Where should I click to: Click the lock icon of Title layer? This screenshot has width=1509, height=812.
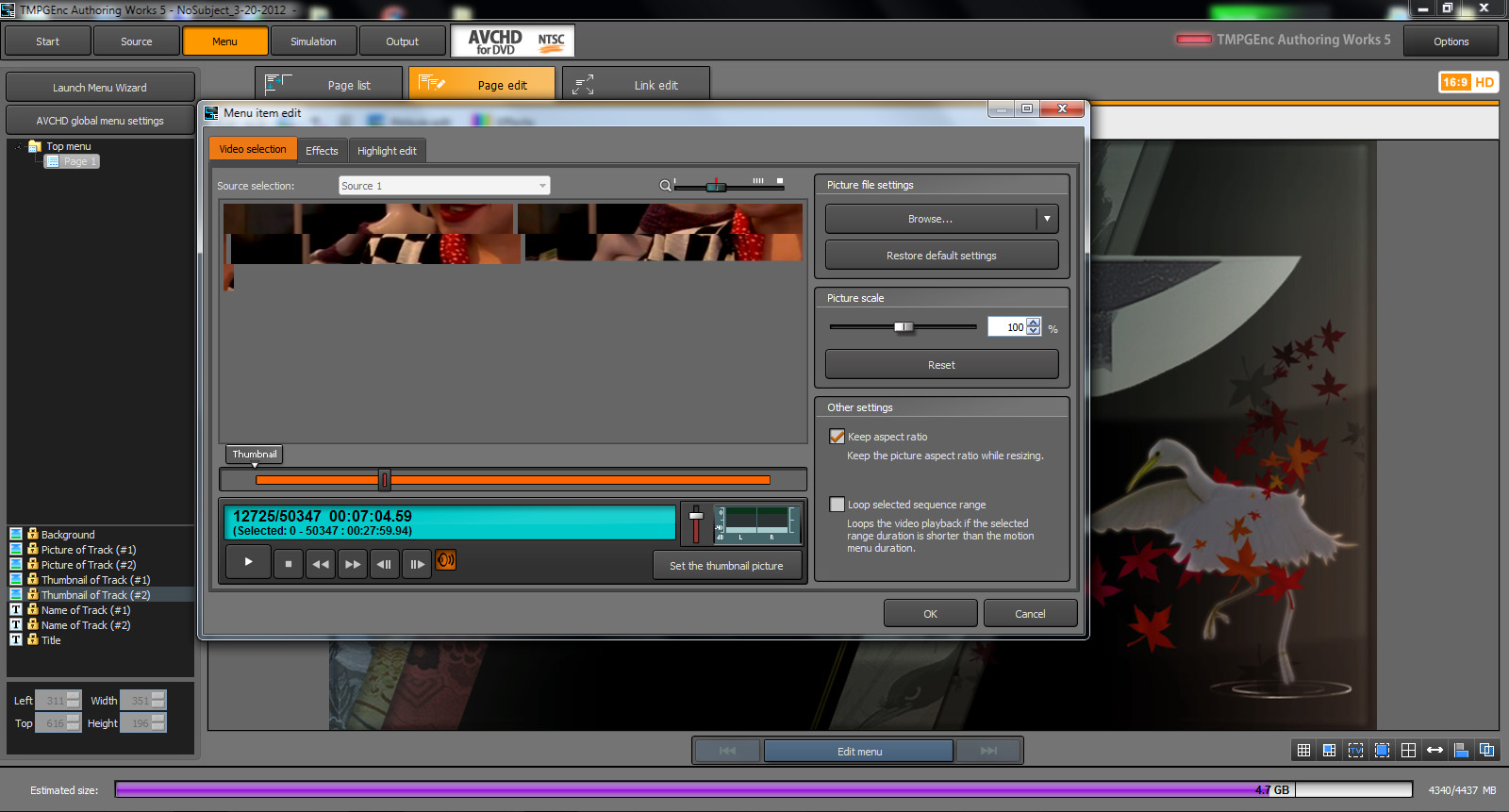33,639
